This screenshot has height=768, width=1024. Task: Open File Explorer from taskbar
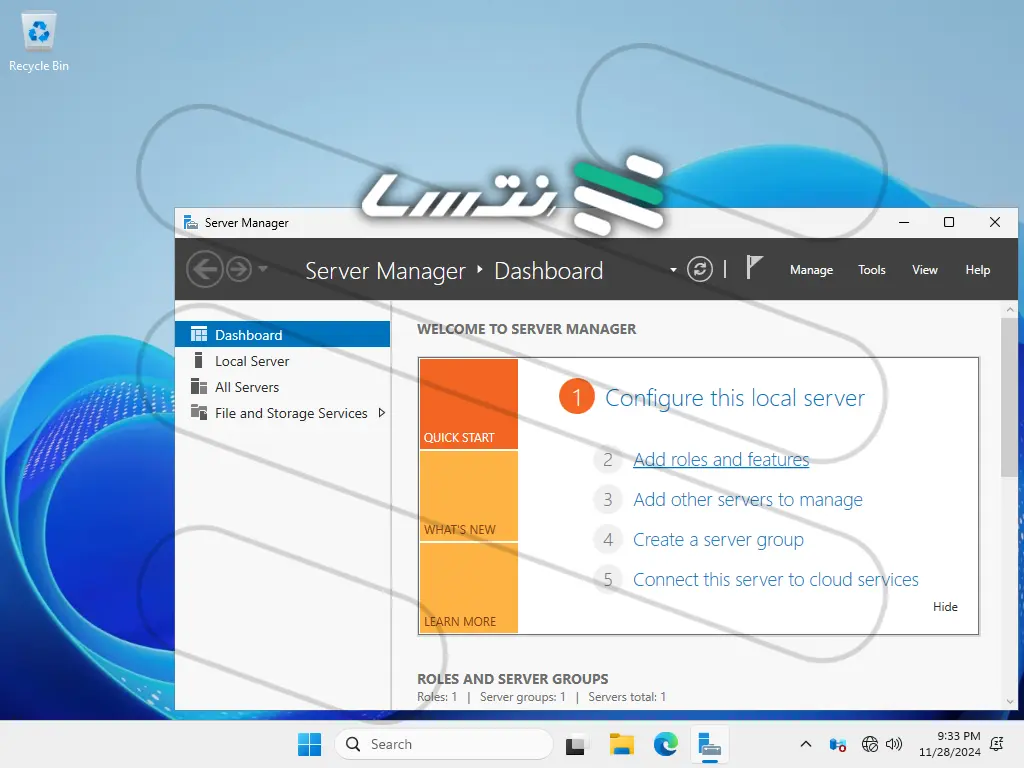(622, 744)
